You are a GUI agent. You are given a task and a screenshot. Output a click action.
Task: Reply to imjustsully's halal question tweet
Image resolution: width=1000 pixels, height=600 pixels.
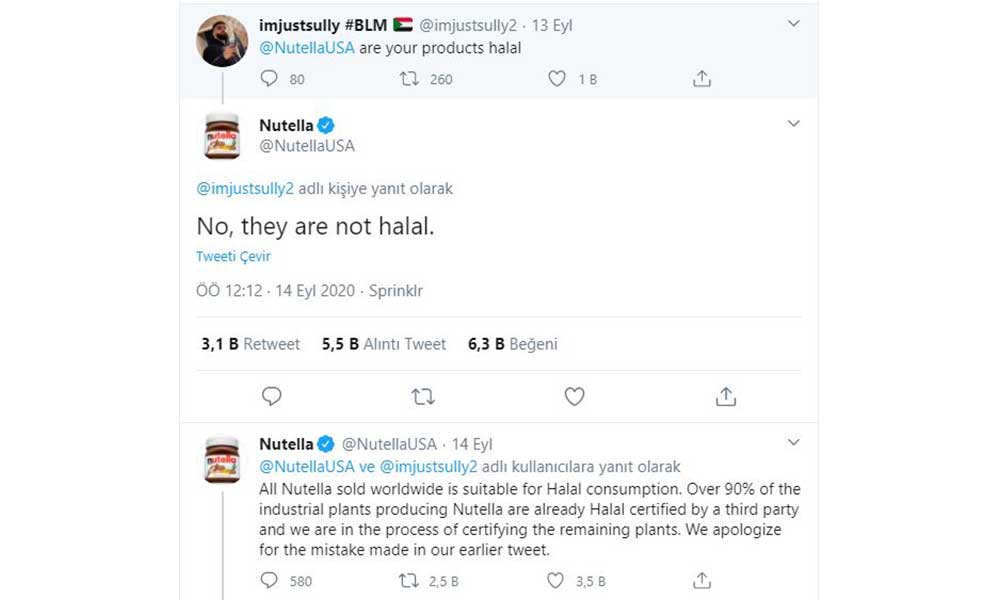click(269, 78)
